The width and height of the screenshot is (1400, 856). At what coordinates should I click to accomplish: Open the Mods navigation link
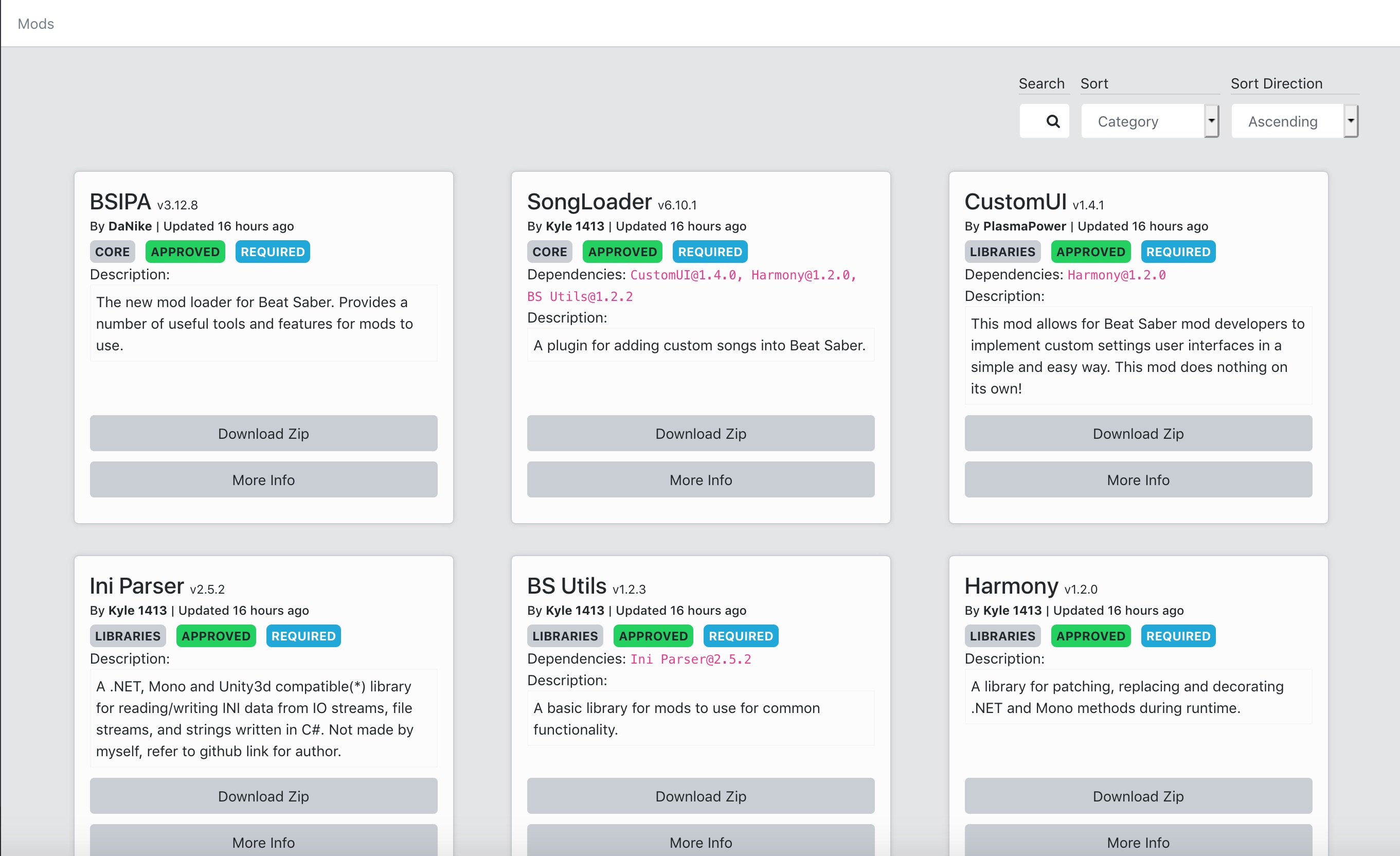36,24
